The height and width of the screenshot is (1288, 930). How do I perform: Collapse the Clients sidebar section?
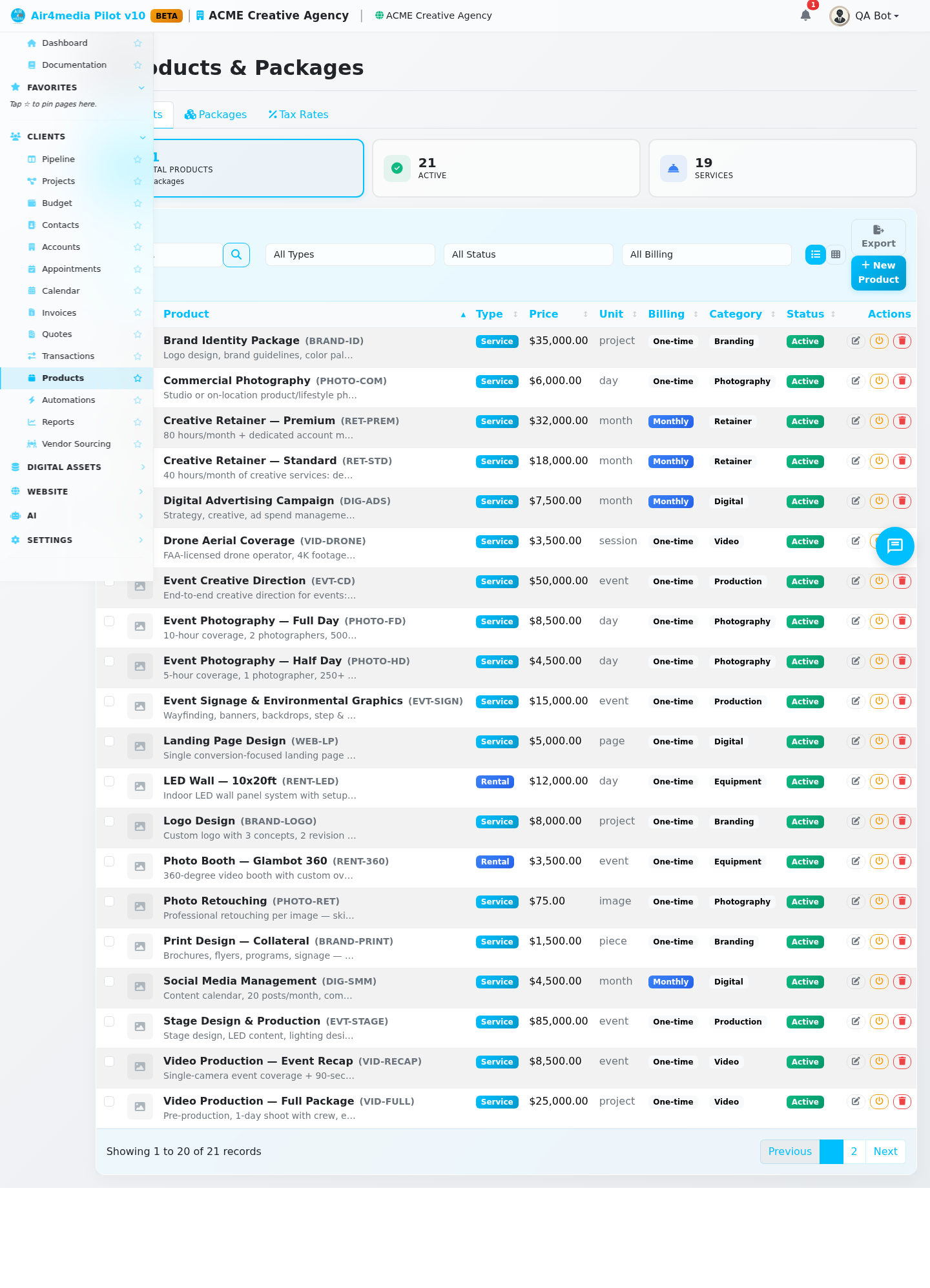click(x=77, y=137)
